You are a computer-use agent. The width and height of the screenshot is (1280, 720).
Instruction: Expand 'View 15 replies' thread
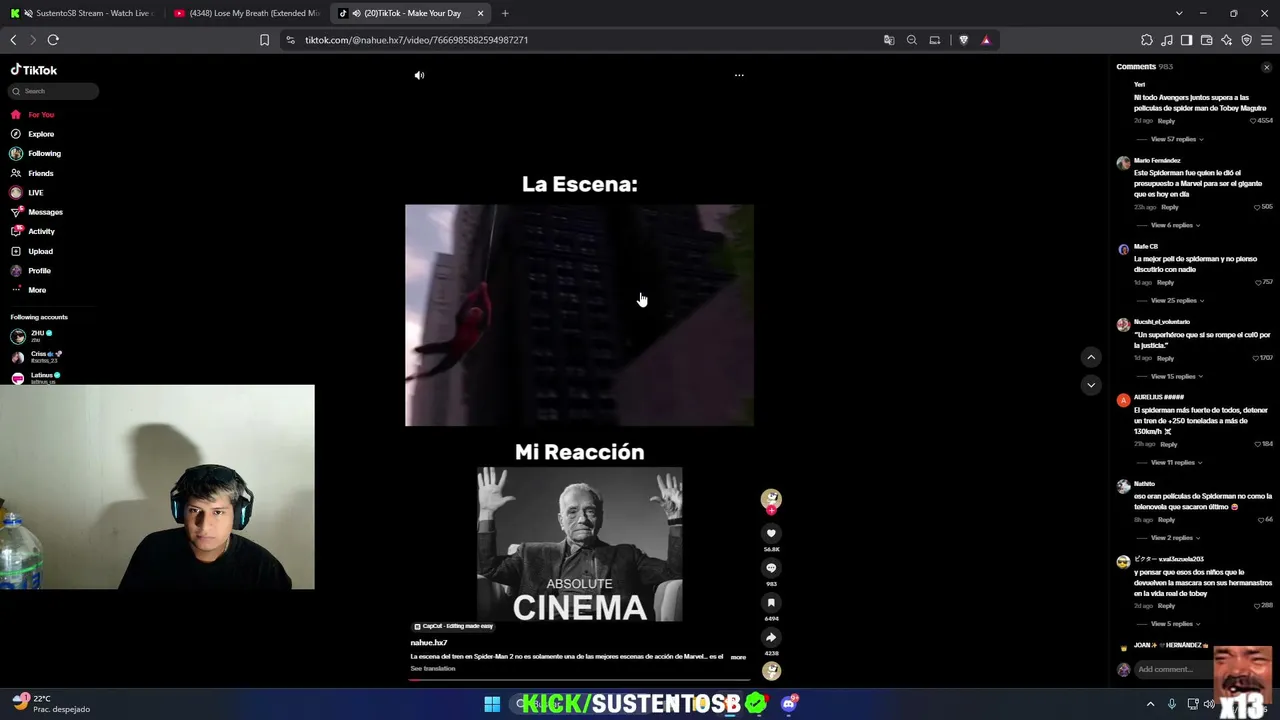pyautogui.click(x=1176, y=376)
